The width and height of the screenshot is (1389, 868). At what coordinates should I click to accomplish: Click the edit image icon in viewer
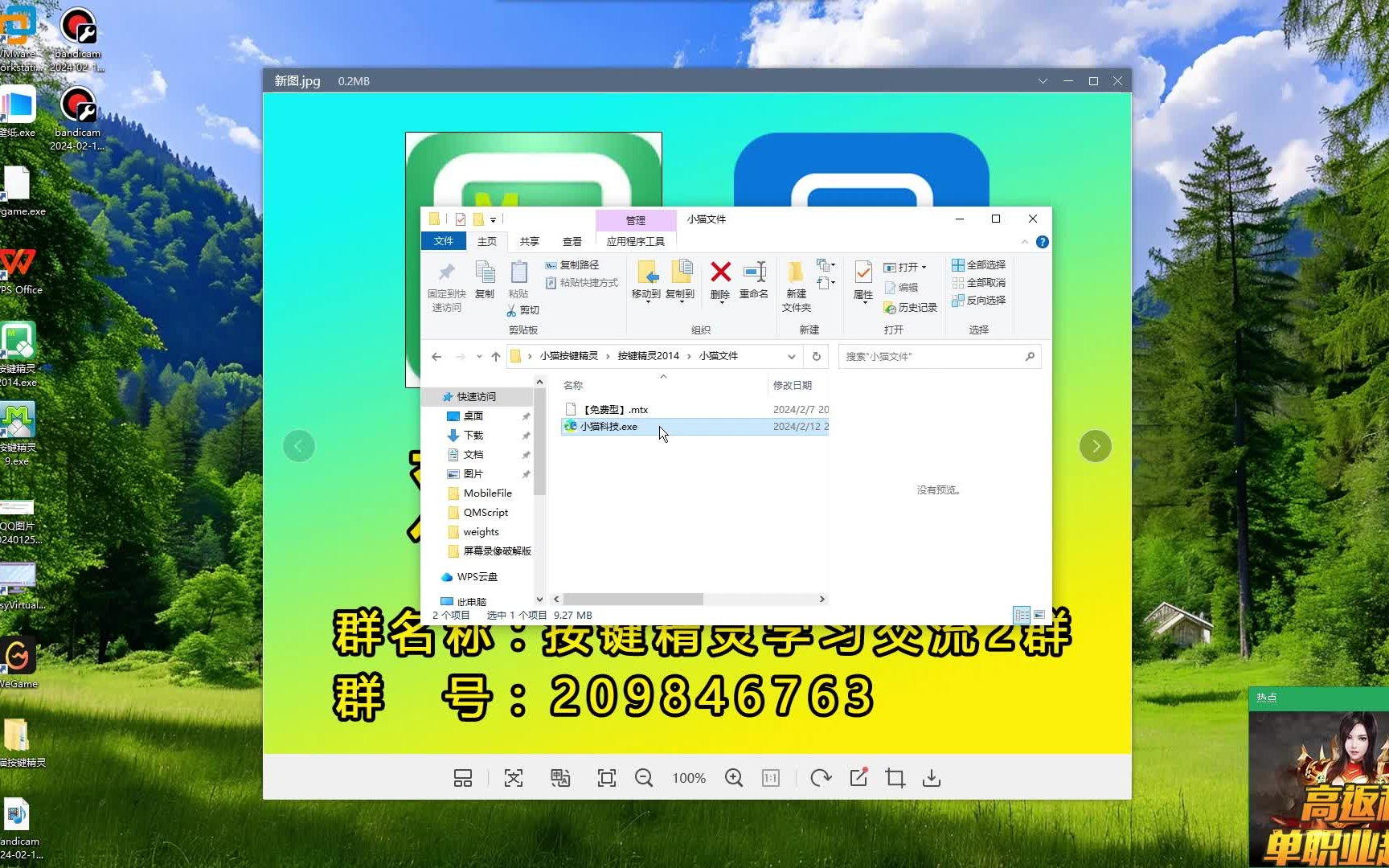click(858, 777)
